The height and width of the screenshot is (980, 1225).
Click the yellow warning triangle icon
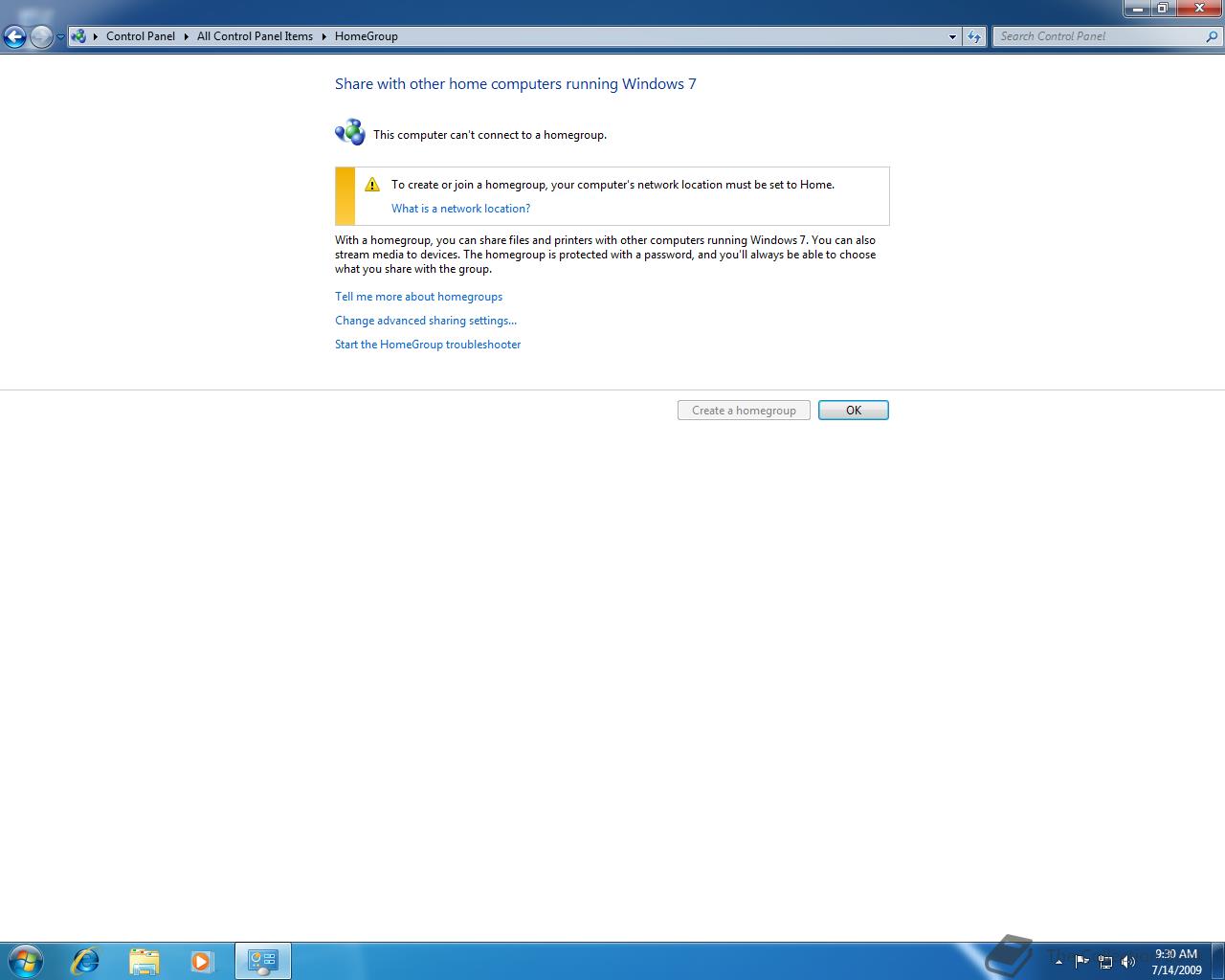coord(372,185)
